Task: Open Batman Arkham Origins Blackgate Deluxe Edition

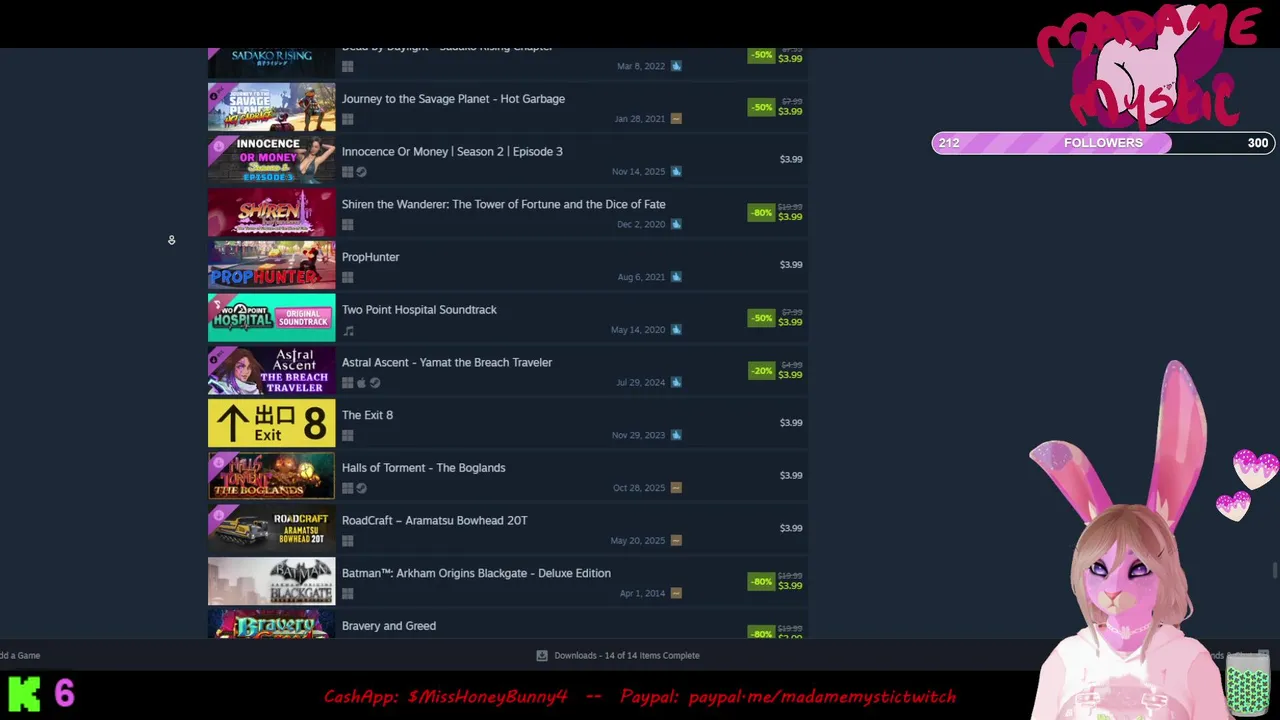Action: pos(476,574)
